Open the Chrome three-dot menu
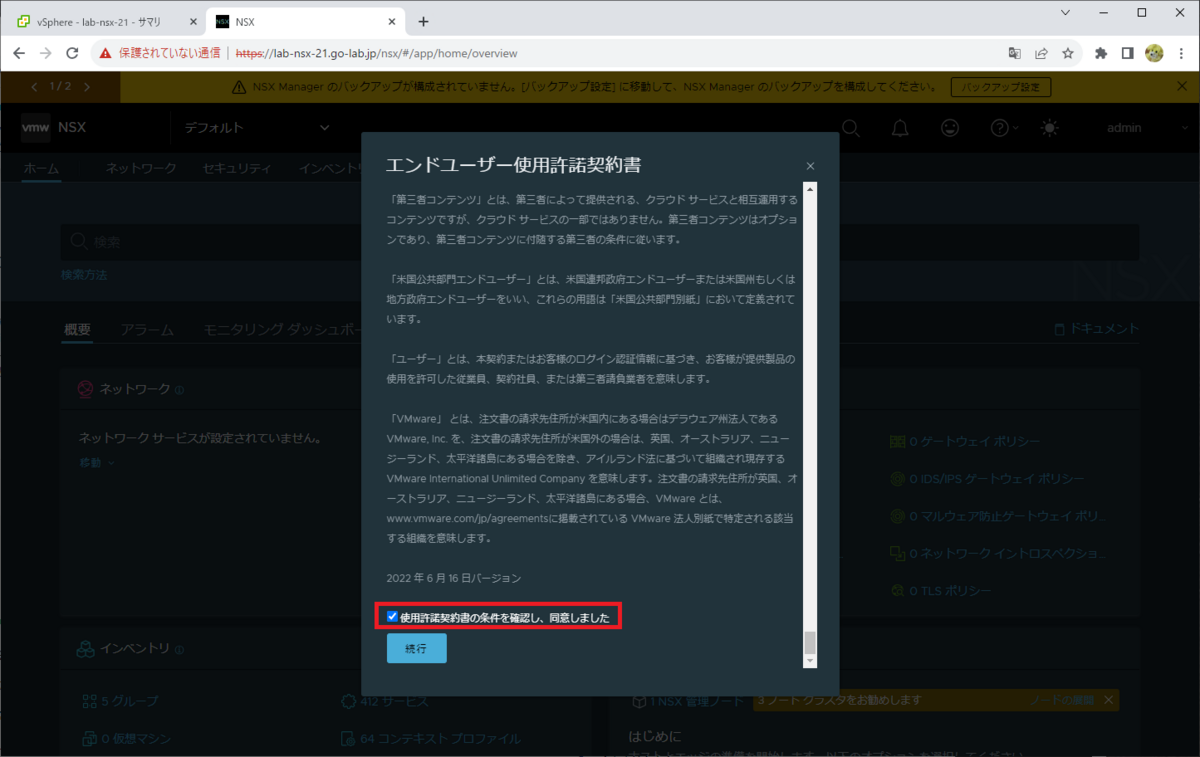The width and height of the screenshot is (1200, 757). (x=1181, y=53)
